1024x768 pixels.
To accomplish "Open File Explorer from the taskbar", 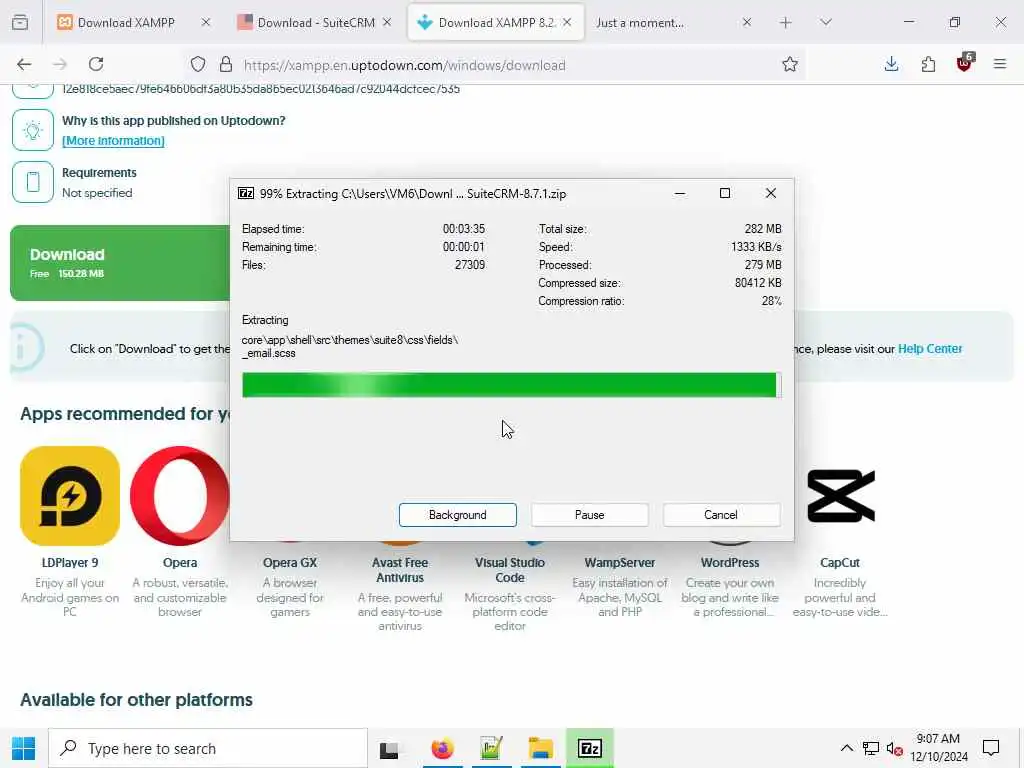I will [x=541, y=748].
